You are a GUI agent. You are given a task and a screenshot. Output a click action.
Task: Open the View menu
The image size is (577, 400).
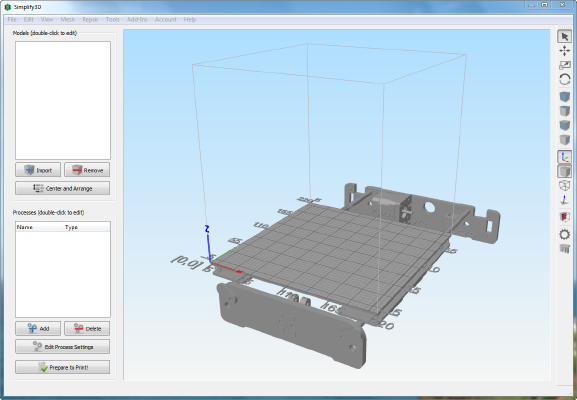click(47, 20)
